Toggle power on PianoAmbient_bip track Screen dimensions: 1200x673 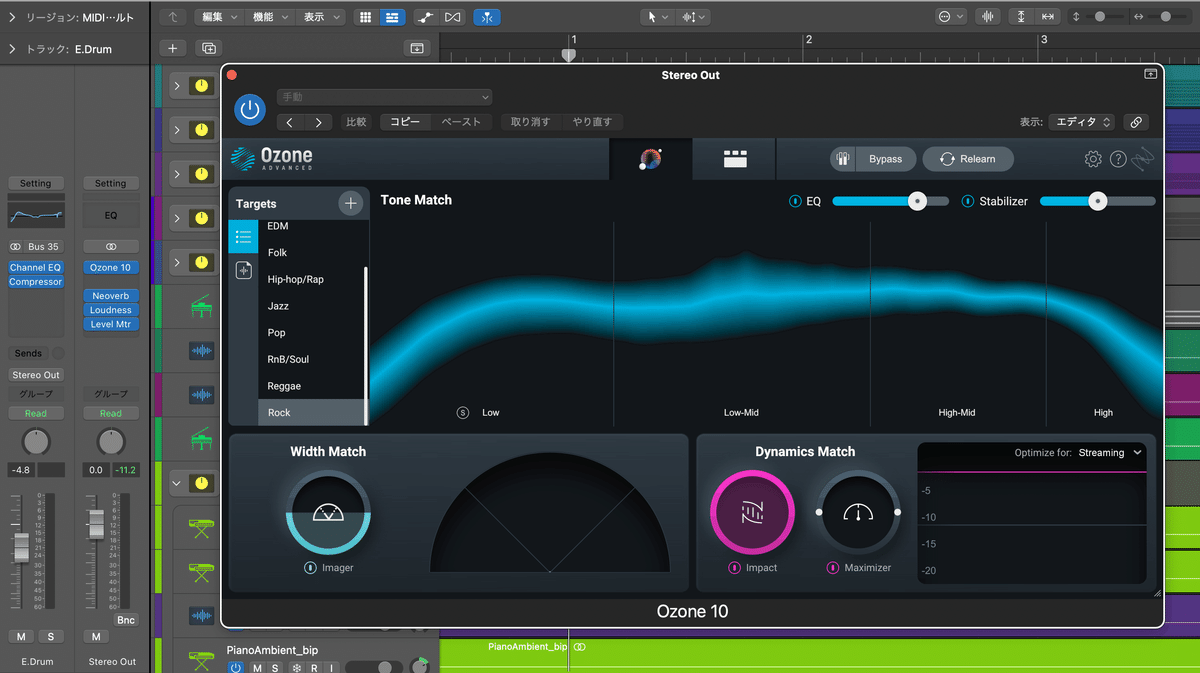coord(236,667)
